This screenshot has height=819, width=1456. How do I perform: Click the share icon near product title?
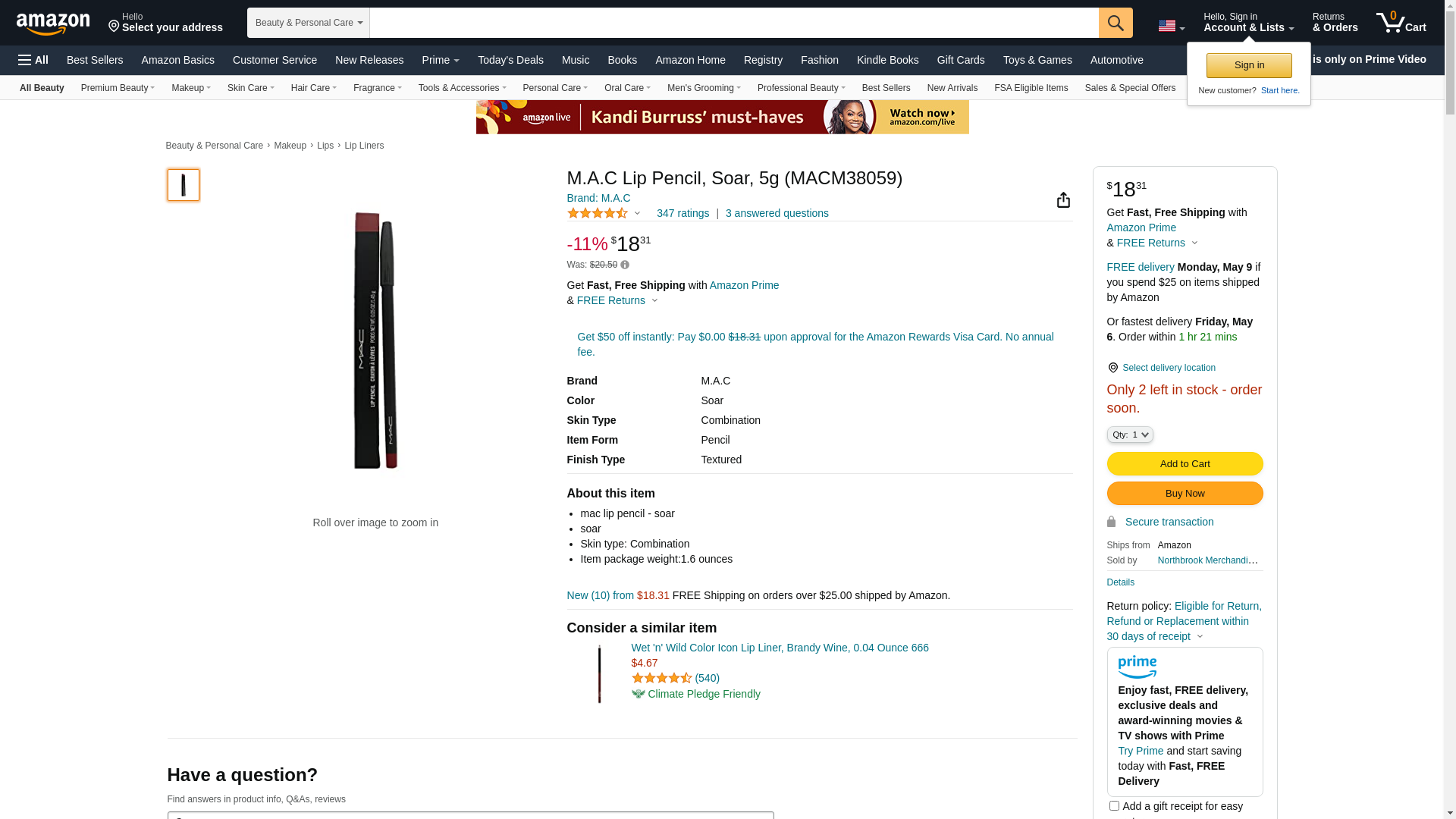pos(1063,199)
